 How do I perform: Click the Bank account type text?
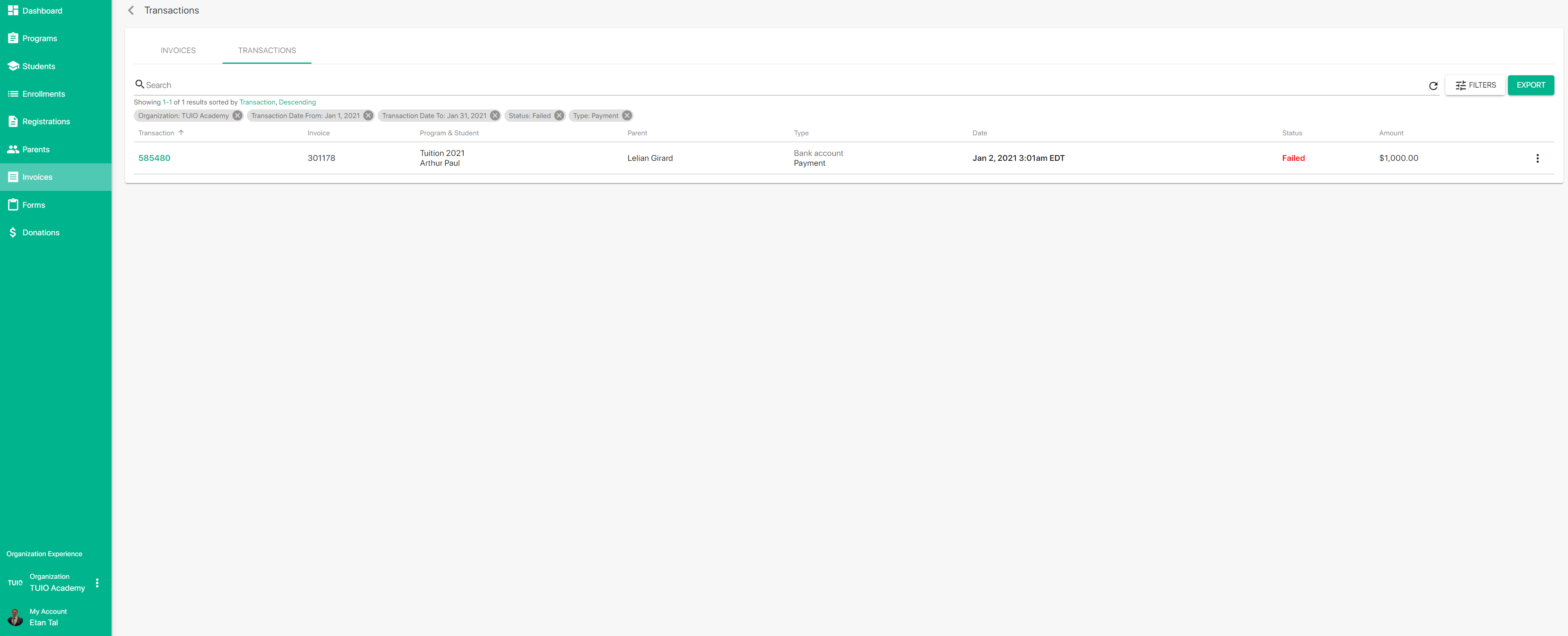[818, 153]
